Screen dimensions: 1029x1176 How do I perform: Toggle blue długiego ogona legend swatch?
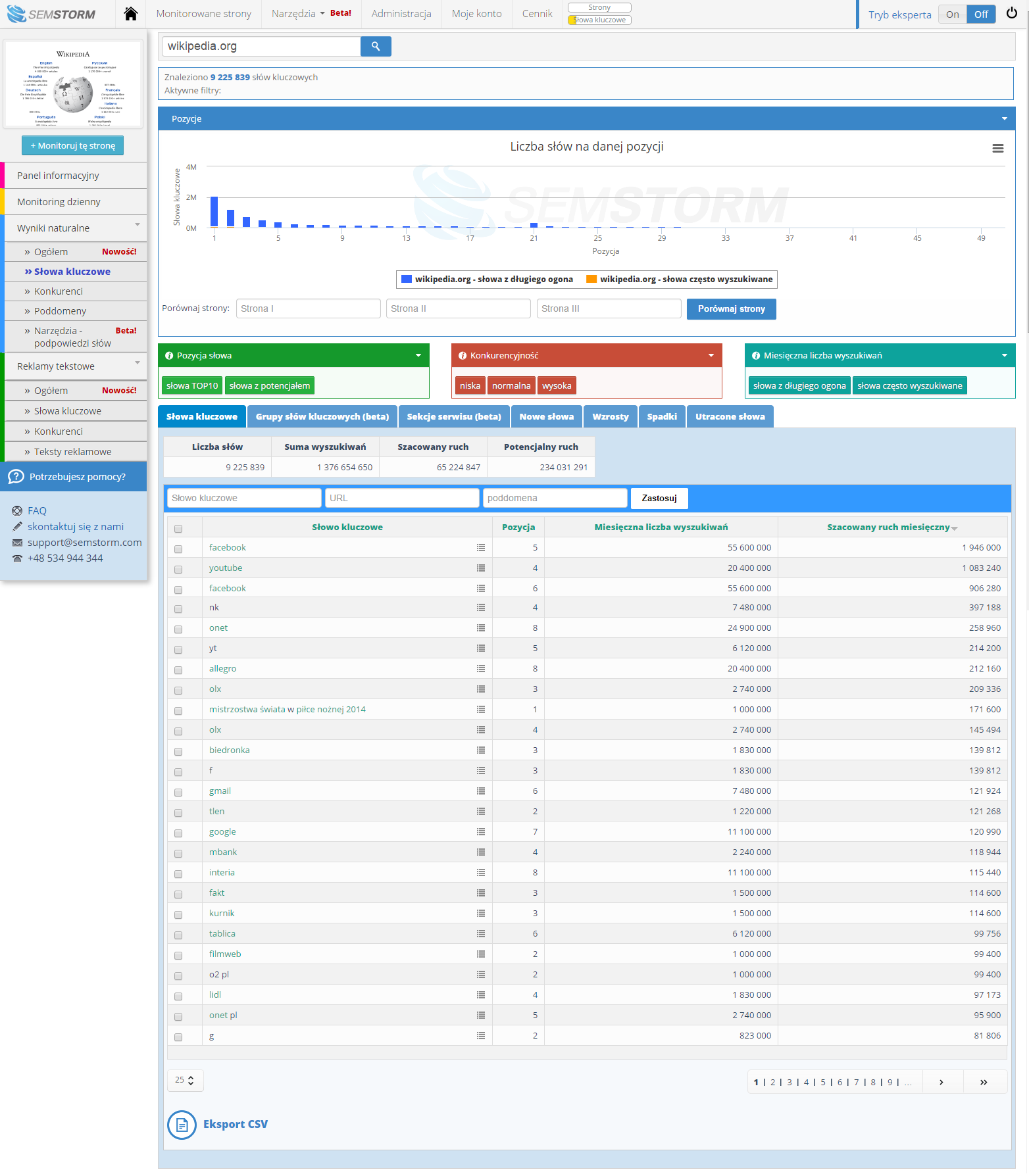[407, 280]
